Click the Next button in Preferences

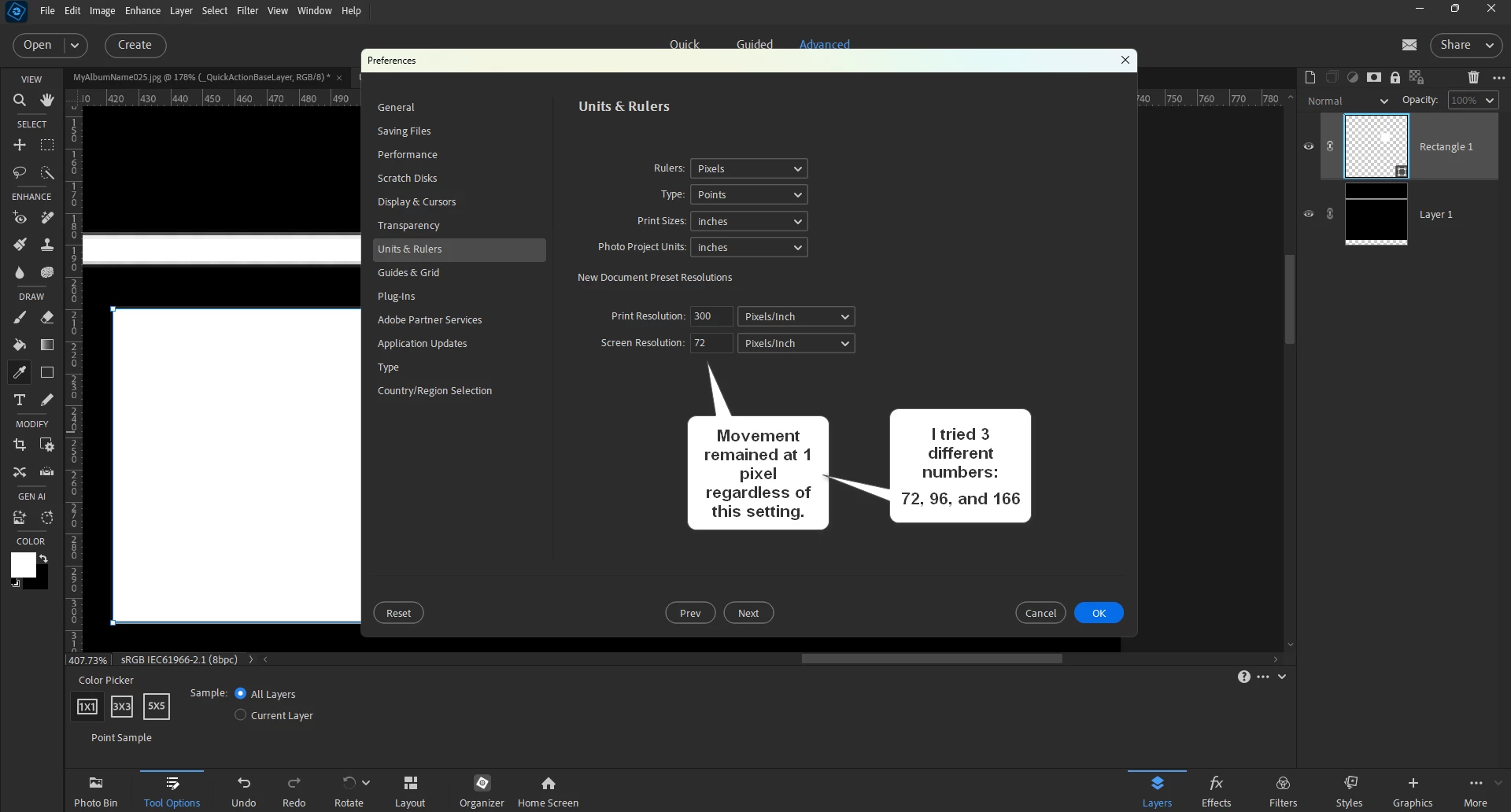click(748, 613)
